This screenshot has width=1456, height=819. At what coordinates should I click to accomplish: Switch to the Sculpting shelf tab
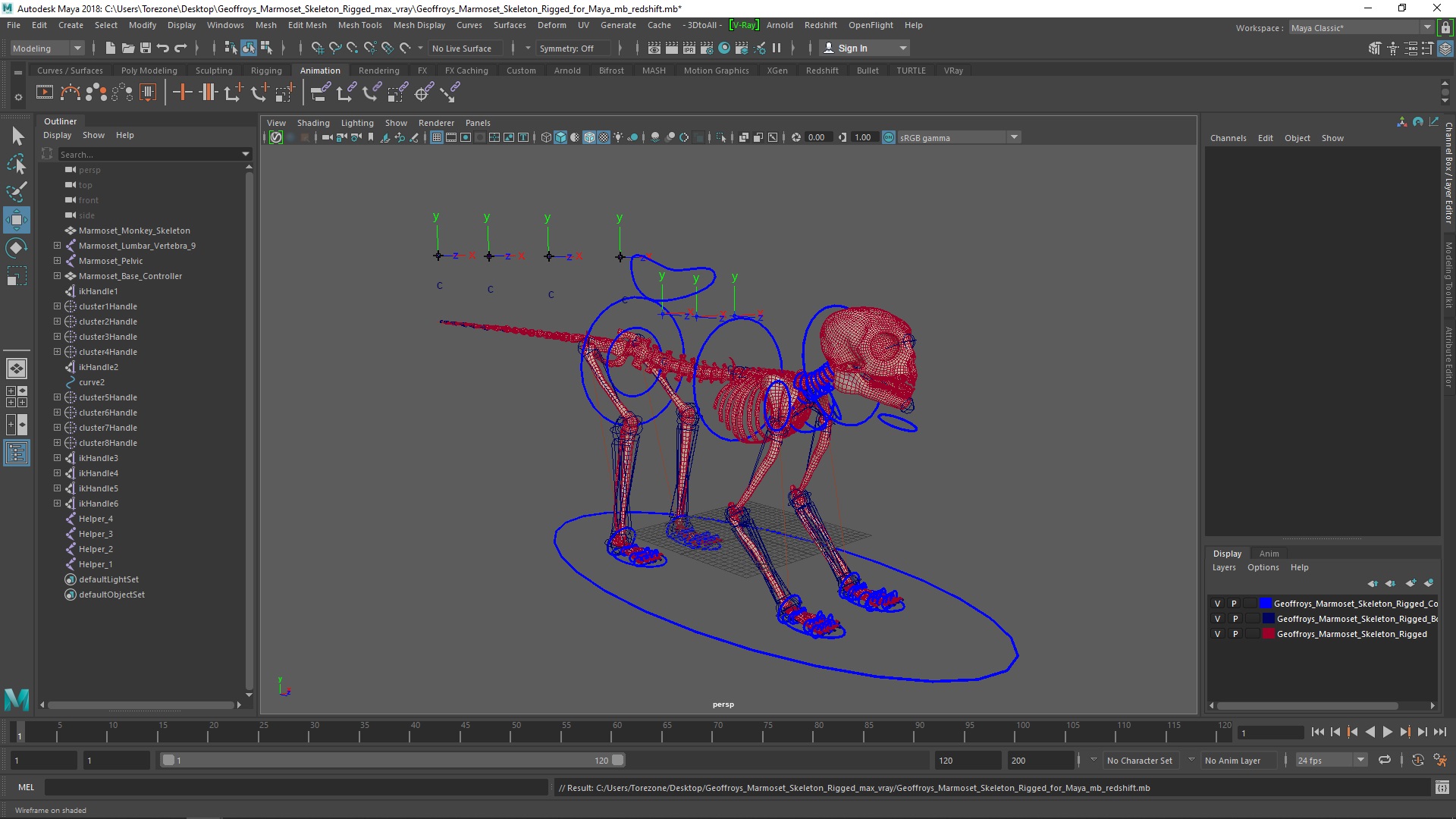point(214,71)
